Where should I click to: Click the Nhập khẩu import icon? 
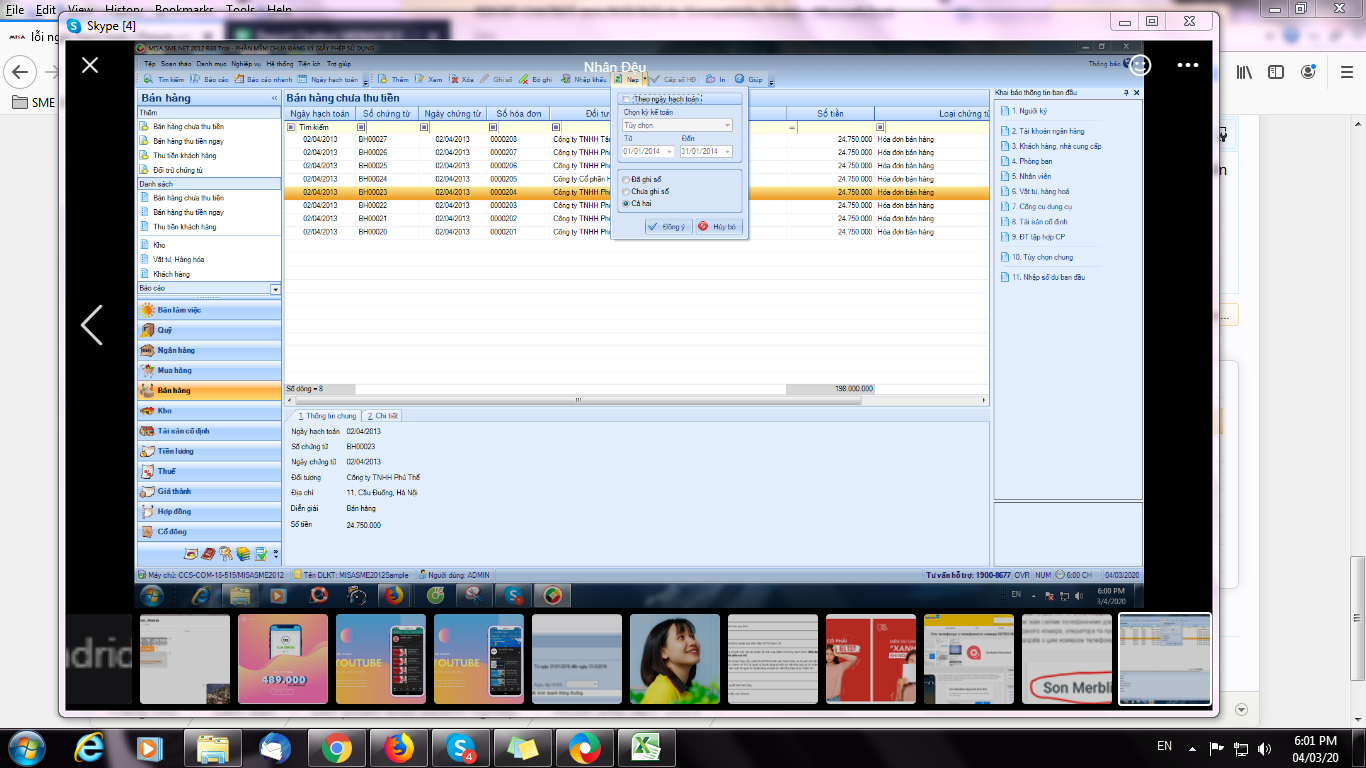click(566, 79)
